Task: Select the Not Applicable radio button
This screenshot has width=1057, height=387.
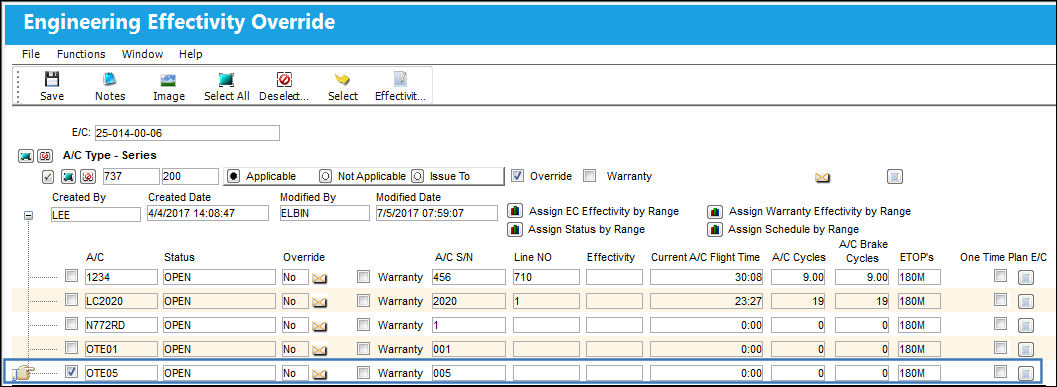Action: tap(326, 176)
